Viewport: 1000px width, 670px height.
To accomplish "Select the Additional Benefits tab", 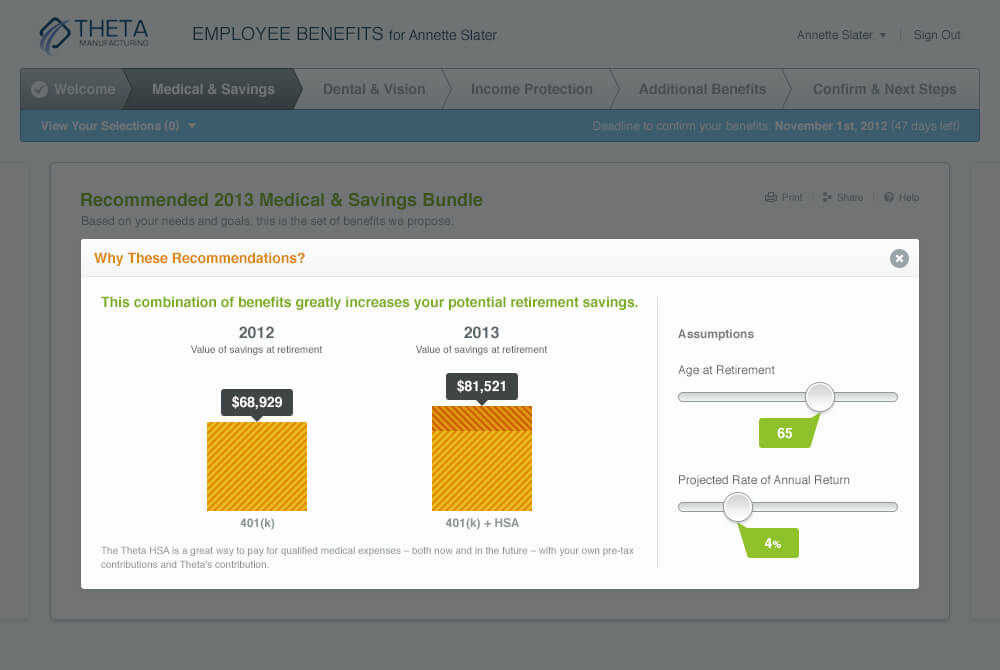I will (702, 89).
